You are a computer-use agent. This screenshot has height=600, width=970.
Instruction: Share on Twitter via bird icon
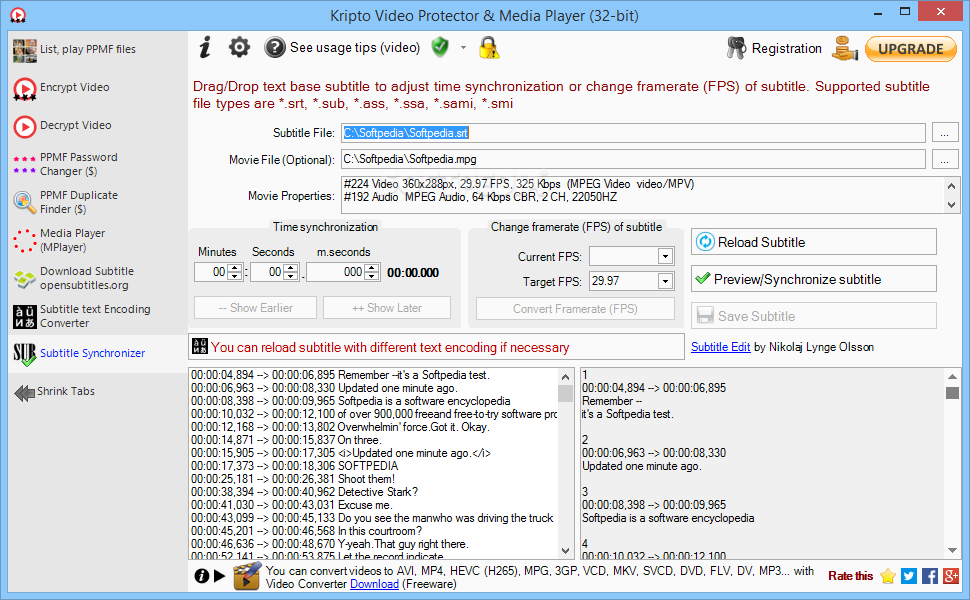tap(909, 576)
